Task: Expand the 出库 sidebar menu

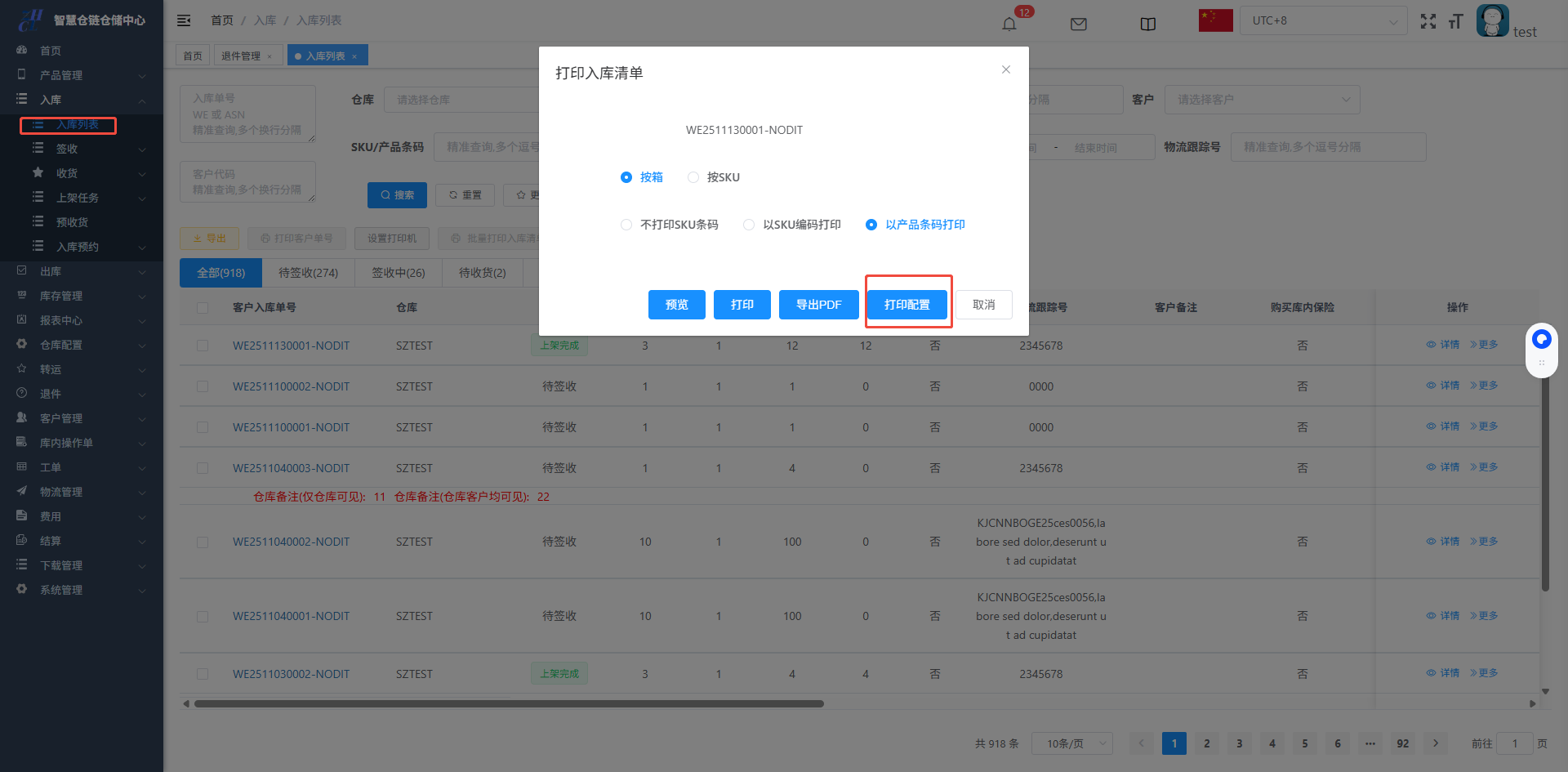Action: point(82,271)
